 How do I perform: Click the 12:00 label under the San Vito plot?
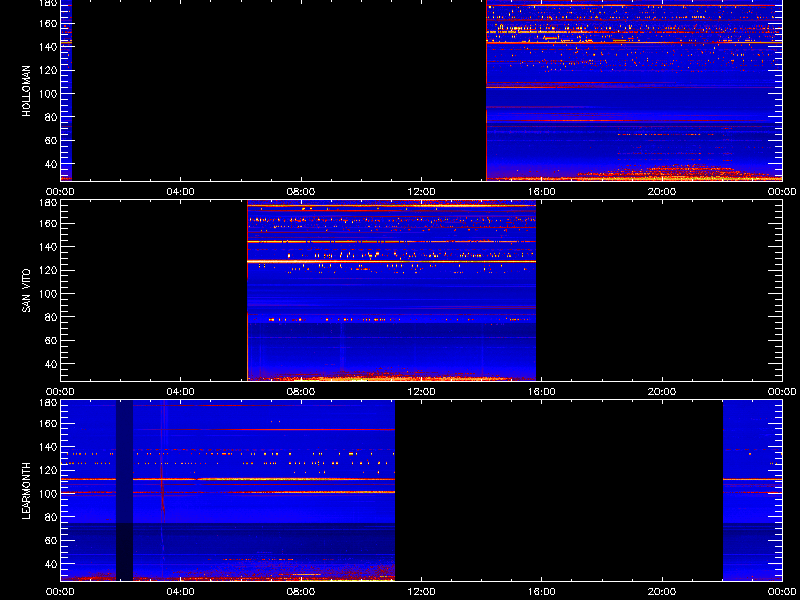(x=421, y=392)
